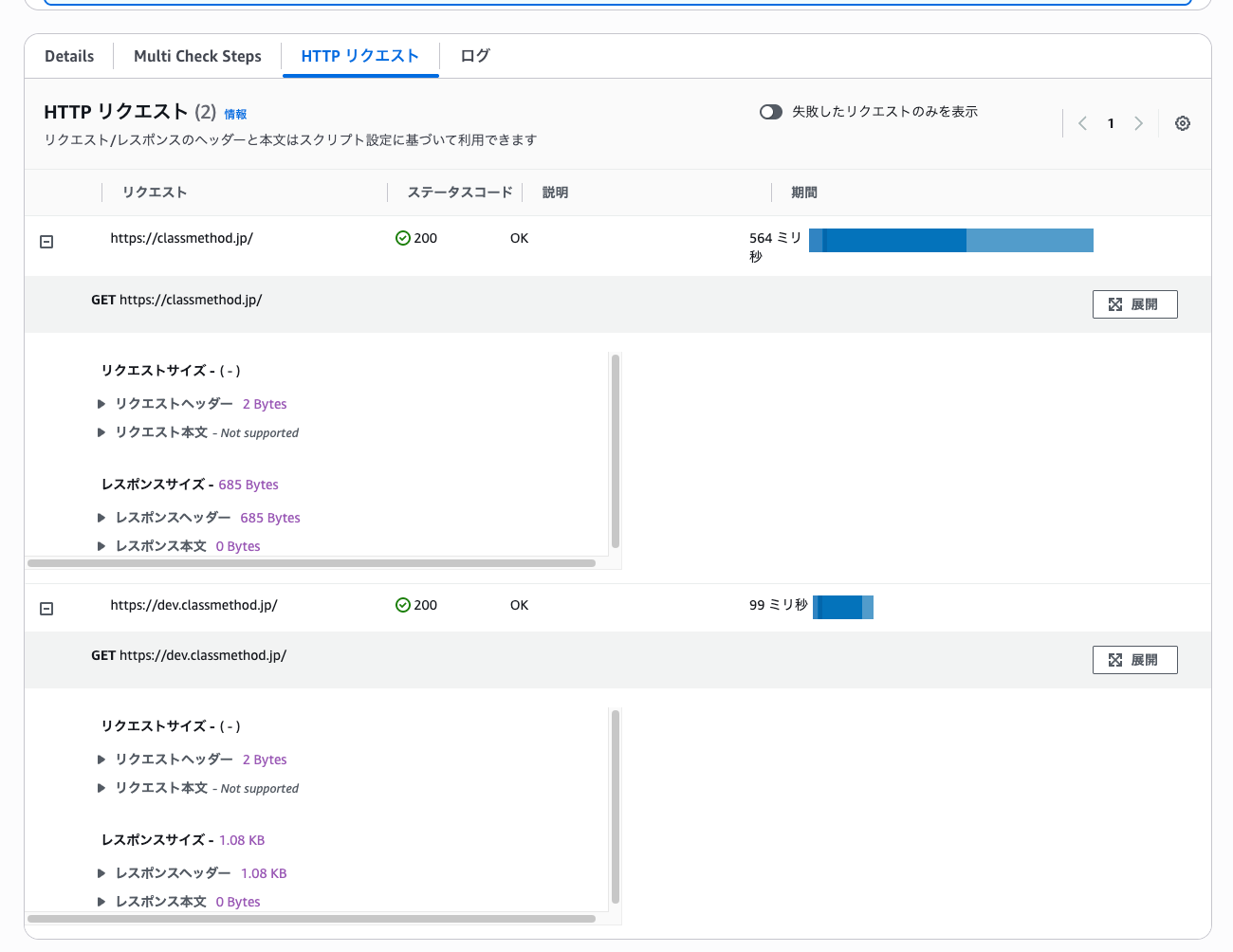
Task: Expand レスポンスヘッダー 1.08 KB section
Action: (x=101, y=873)
